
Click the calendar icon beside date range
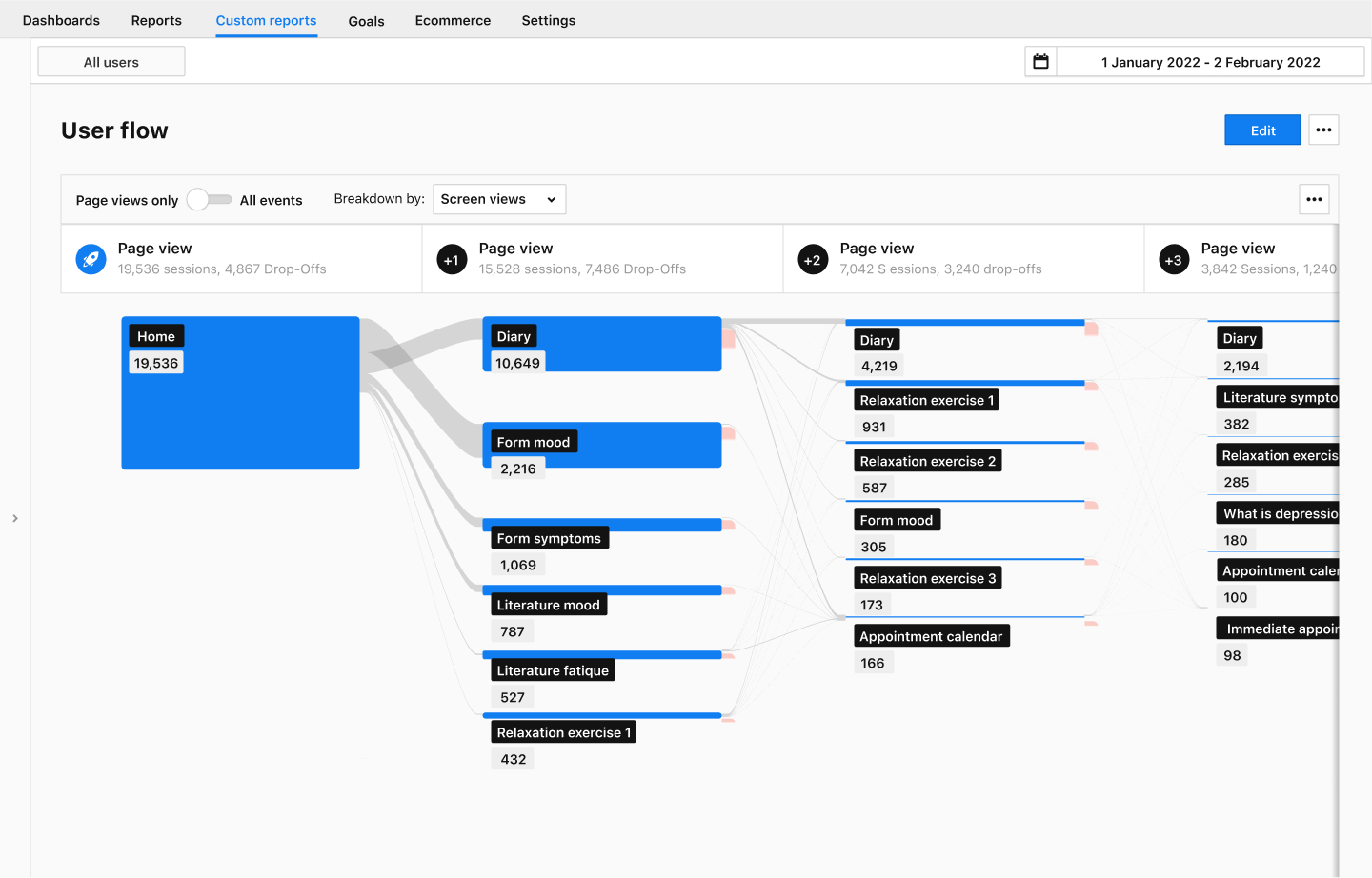[1040, 62]
